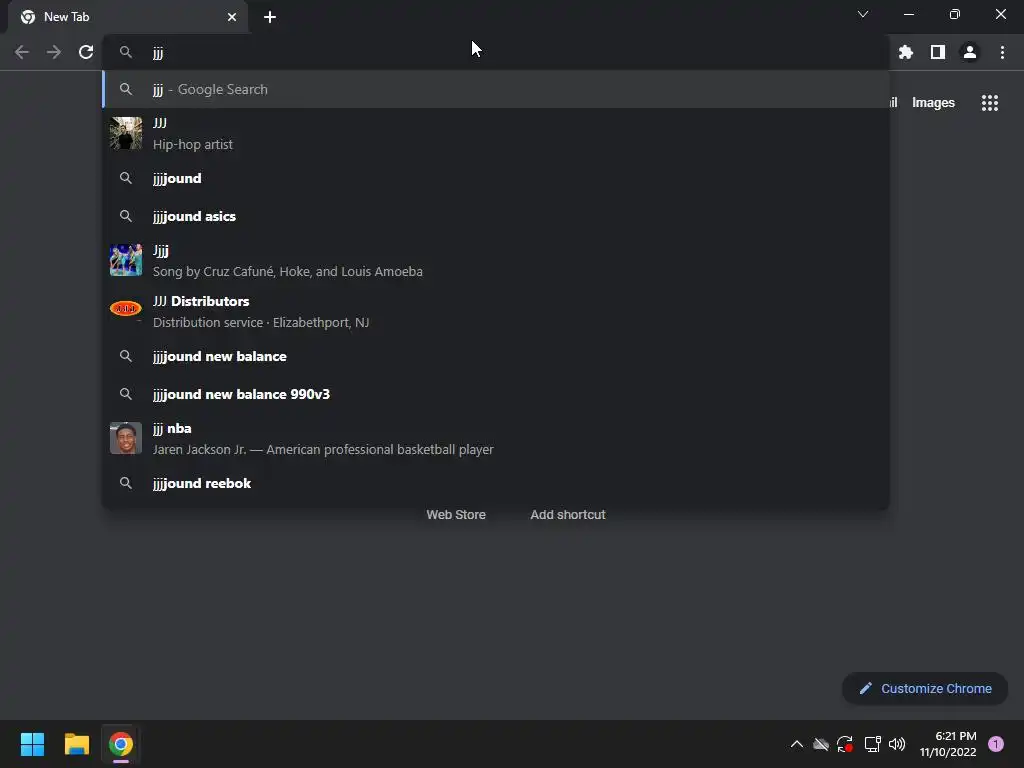This screenshot has height=768, width=1024.
Task: Toggle the side panel icon
Action: [x=938, y=52]
